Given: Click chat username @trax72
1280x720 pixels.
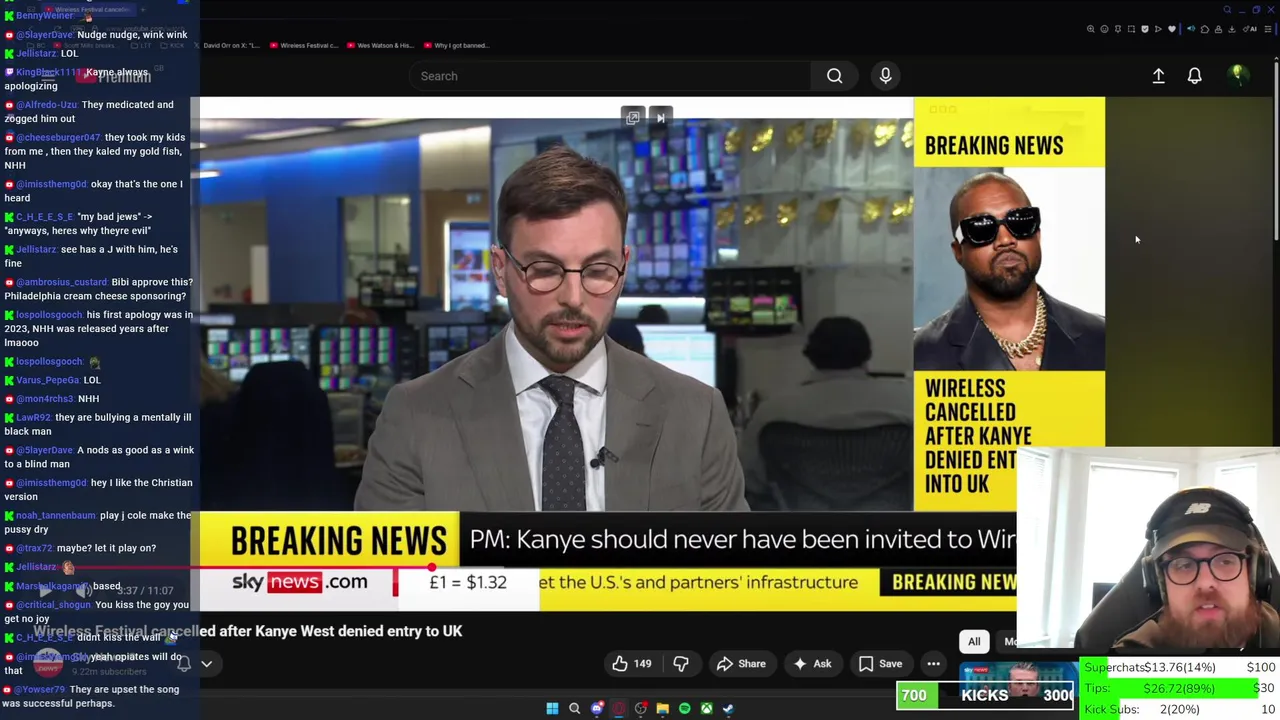Looking at the screenshot, I should pos(34,548).
